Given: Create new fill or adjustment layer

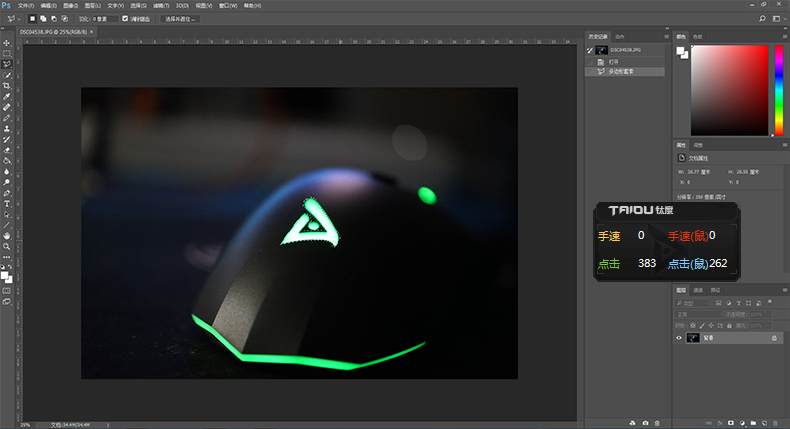Looking at the screenshot, I should pos(742,423).
